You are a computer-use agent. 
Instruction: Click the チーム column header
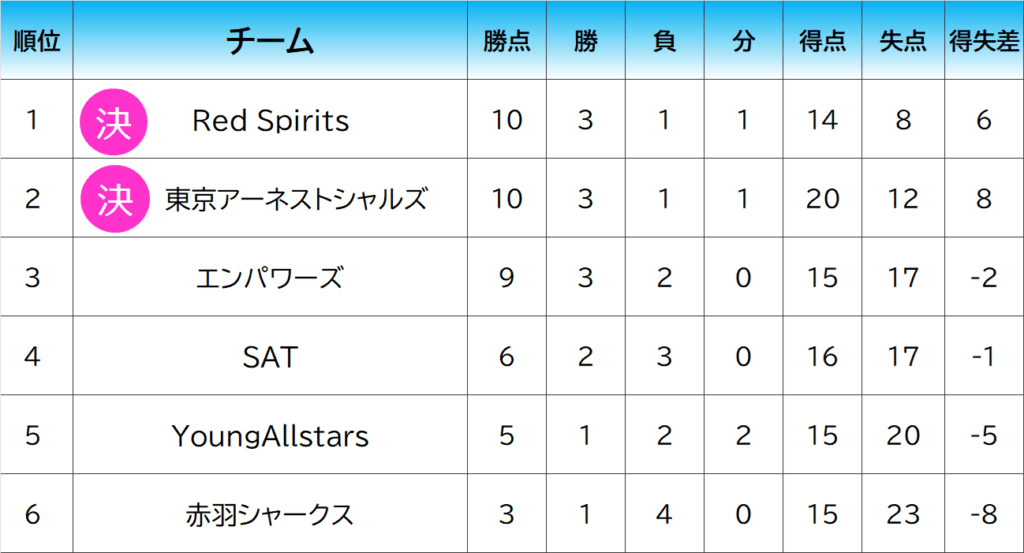(270, 41)
